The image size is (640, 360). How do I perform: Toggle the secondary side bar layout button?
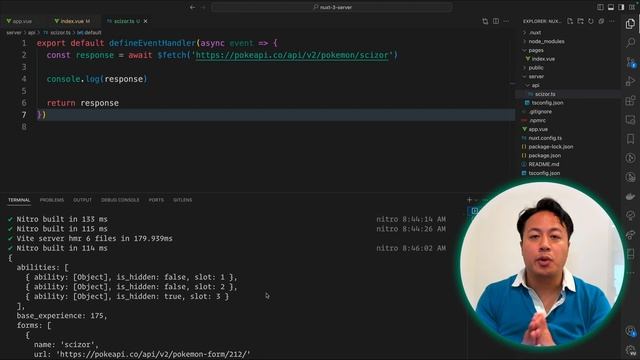tap(621, 7)
